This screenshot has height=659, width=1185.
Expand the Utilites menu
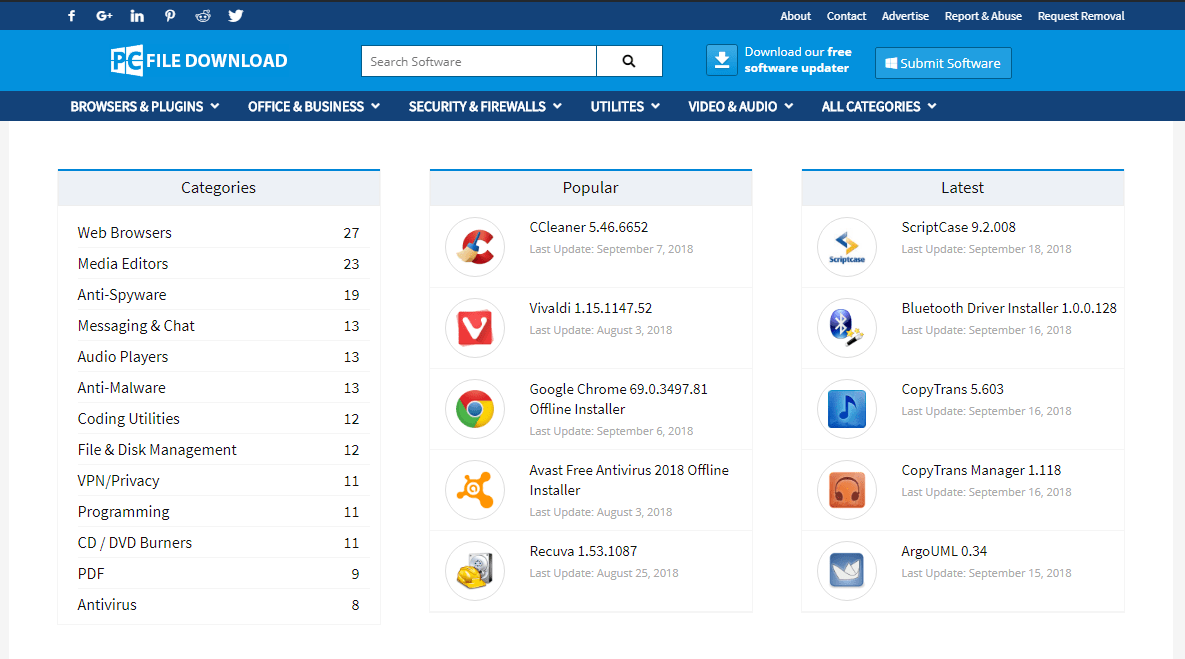[625, 107]
